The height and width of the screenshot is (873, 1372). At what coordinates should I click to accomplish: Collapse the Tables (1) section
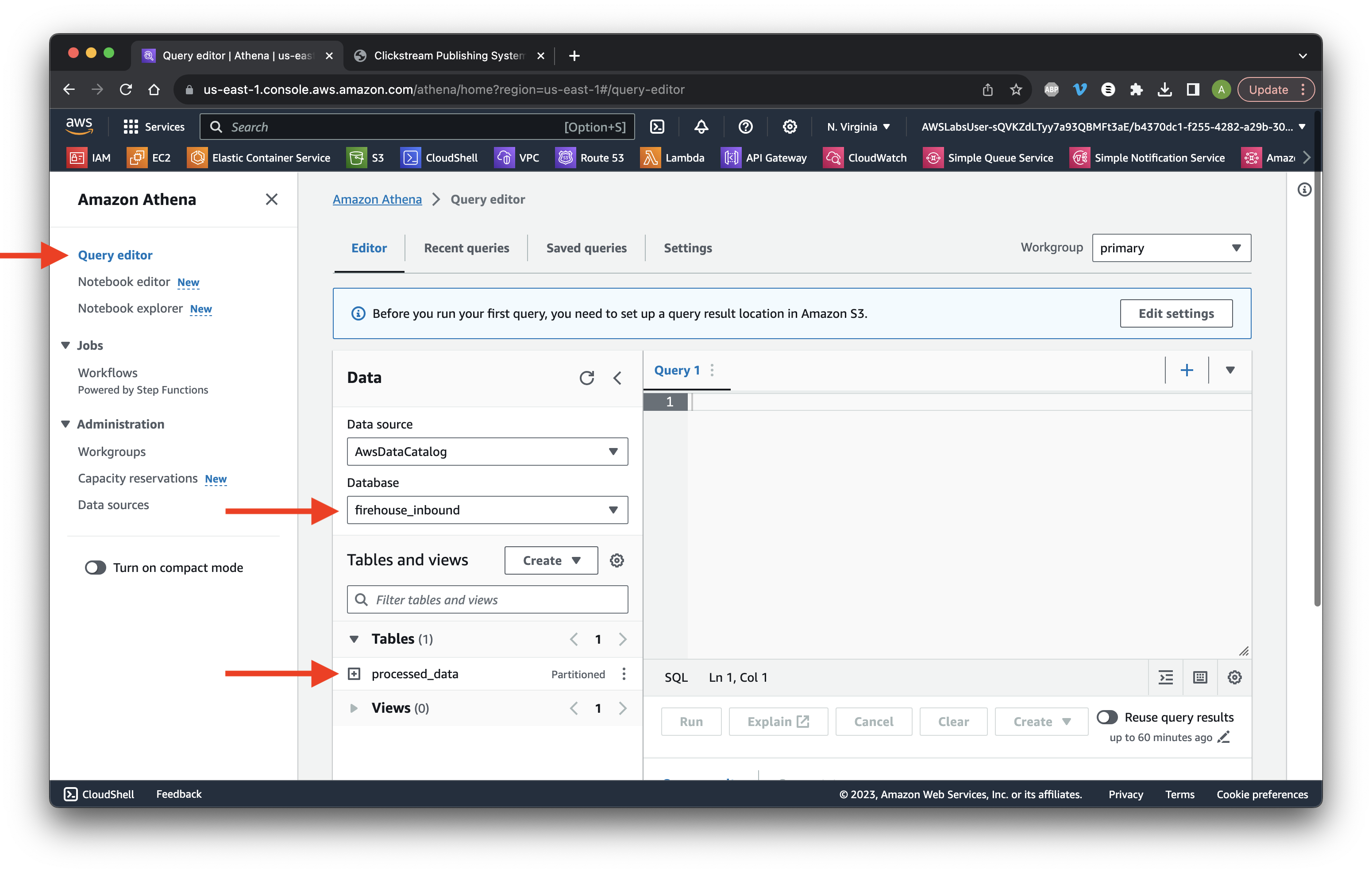tap(354, 639)
